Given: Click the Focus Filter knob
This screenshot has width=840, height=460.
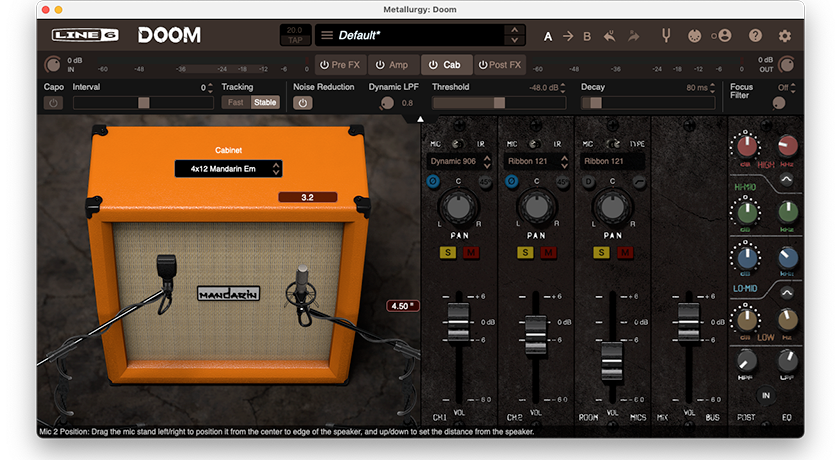Looking at the screenshot, I should click(x=779, y=103).
